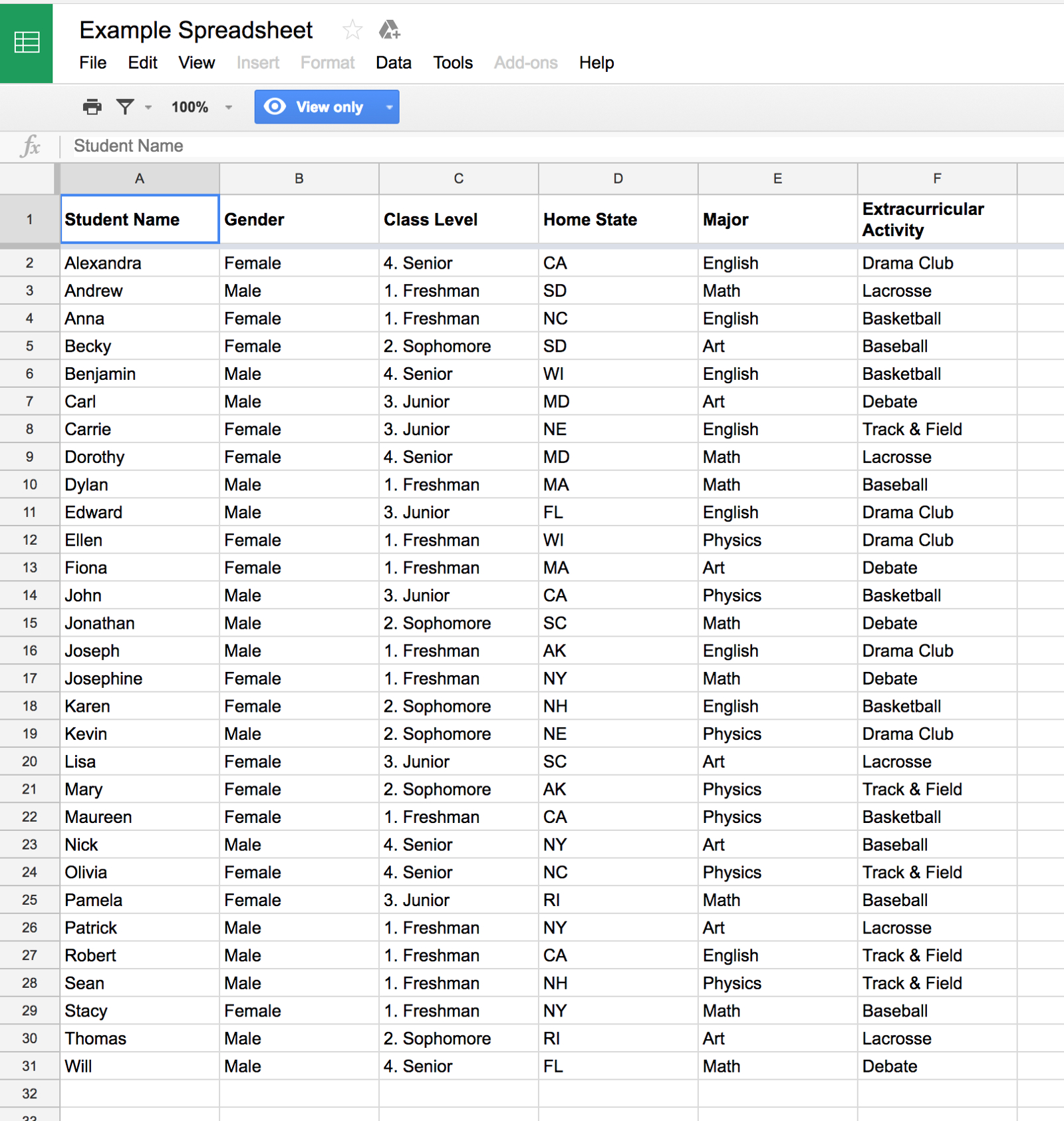This screenshot has width=1064, height=1121.
Task: Click the eye icon in View only
Action: point(275,107)
